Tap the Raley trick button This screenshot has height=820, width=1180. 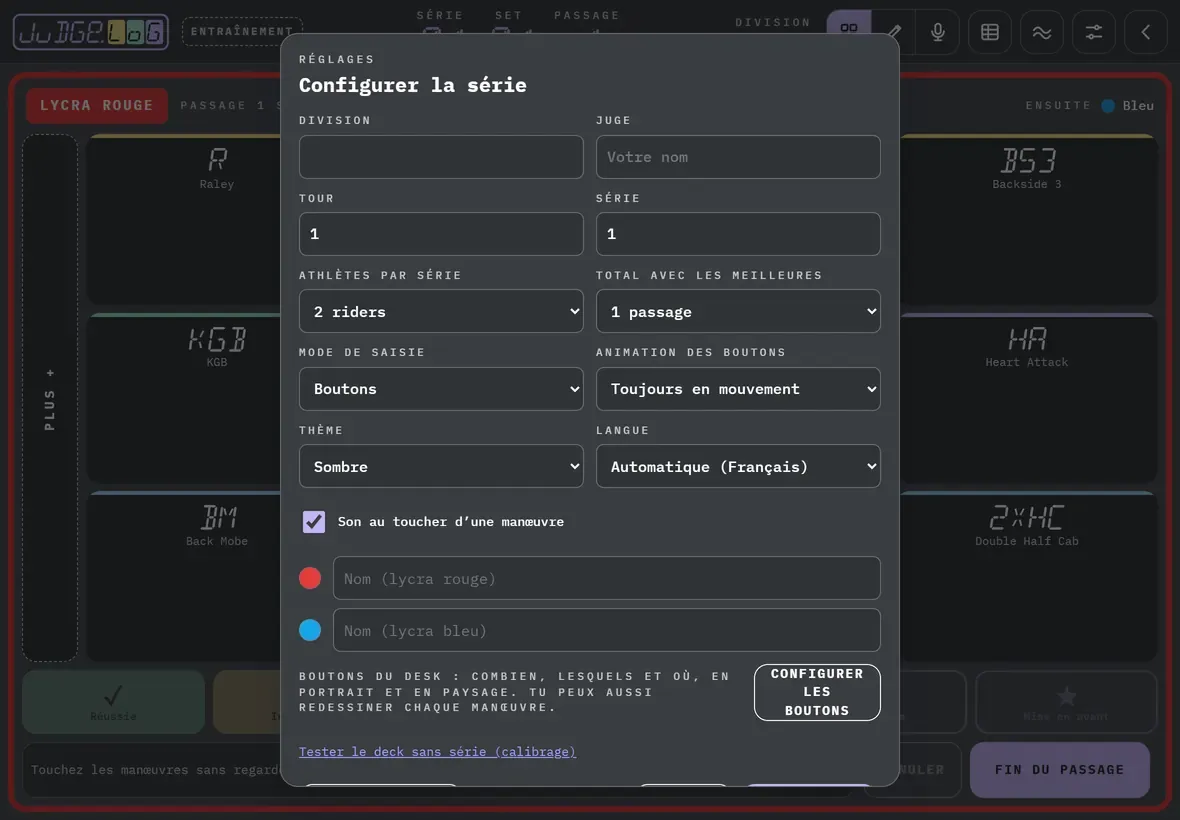[x=184, y=219]
